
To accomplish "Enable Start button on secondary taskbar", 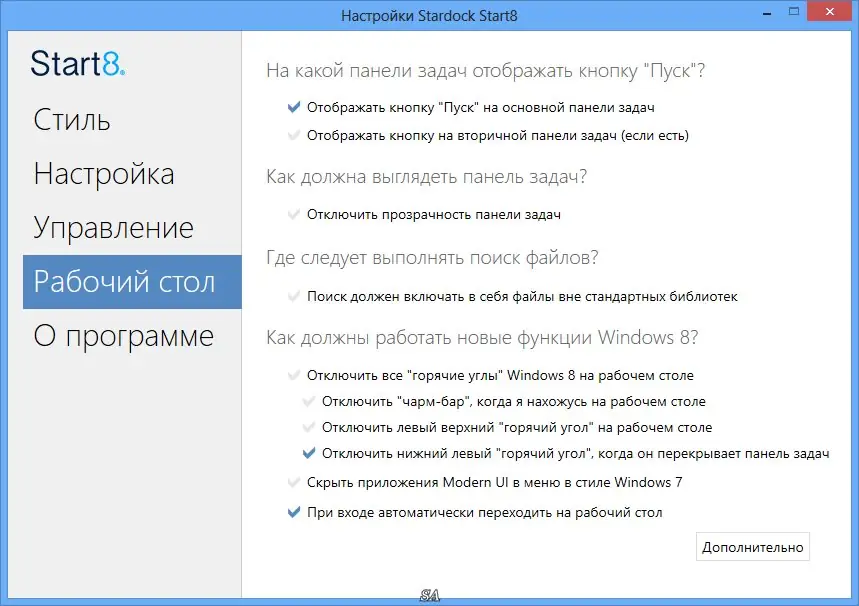I will point(293,135).
